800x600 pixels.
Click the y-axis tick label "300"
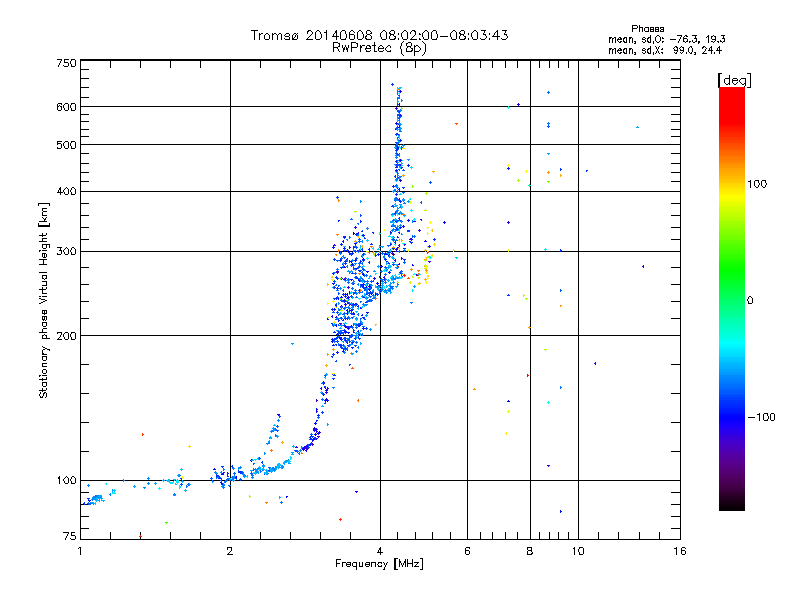(x=66, y=252)
